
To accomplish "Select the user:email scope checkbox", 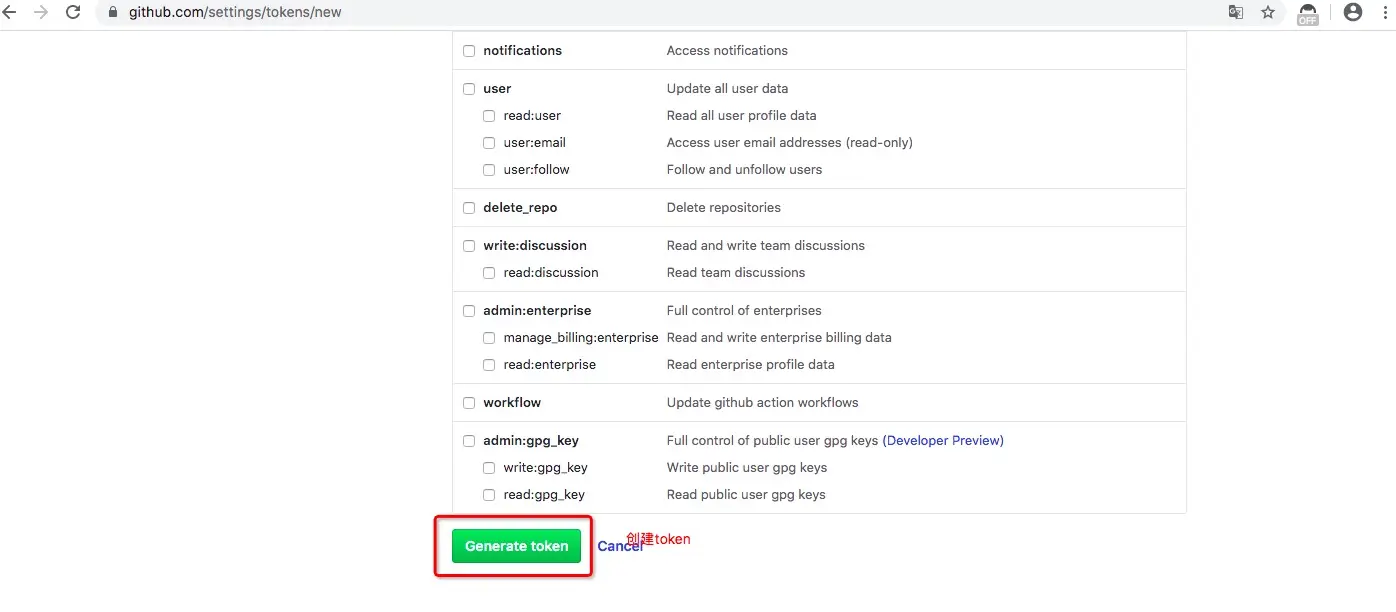I will 489,143.
